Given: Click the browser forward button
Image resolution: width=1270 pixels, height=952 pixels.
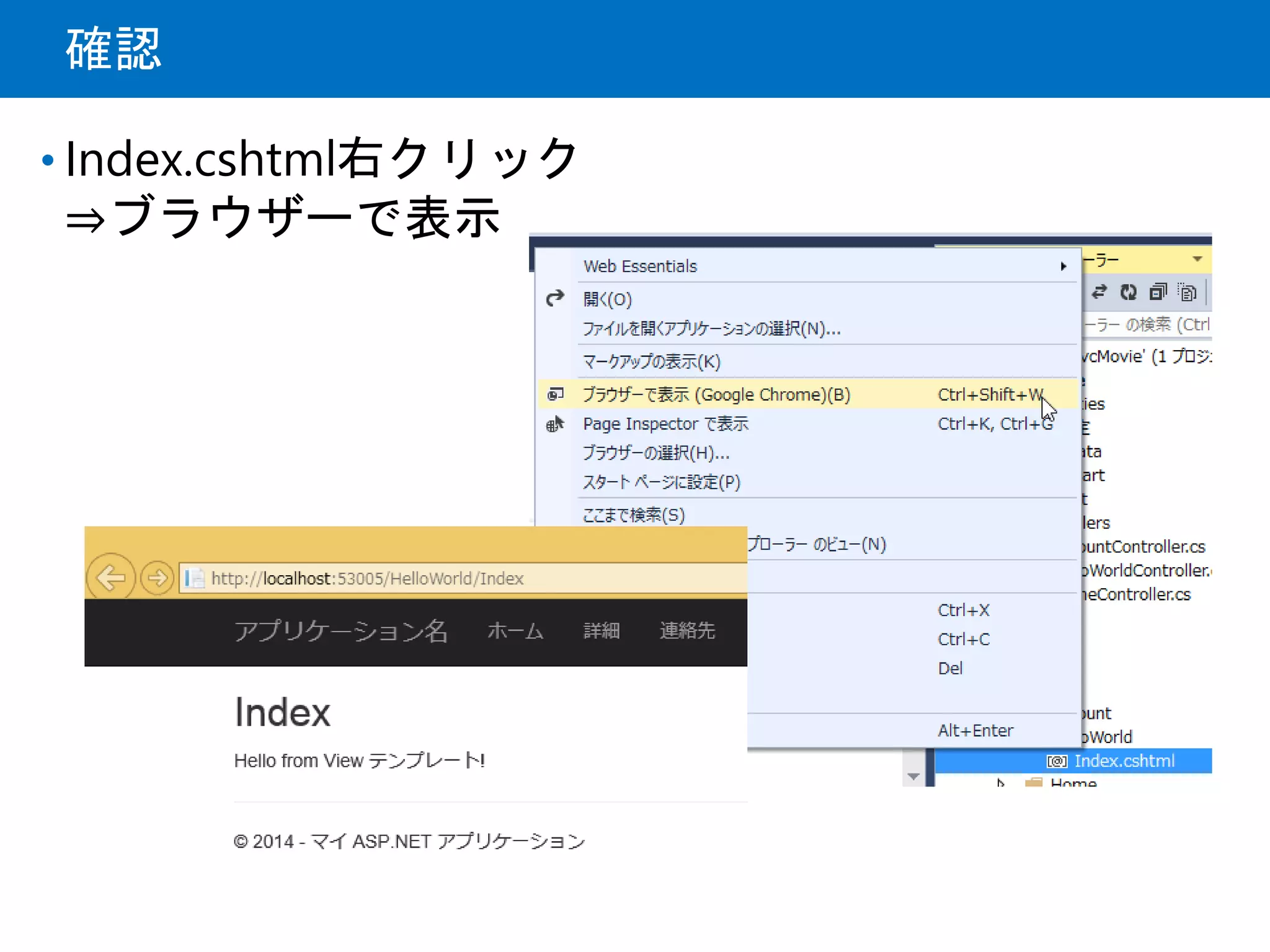Looking at the screenshot, I should click(158, 578).
